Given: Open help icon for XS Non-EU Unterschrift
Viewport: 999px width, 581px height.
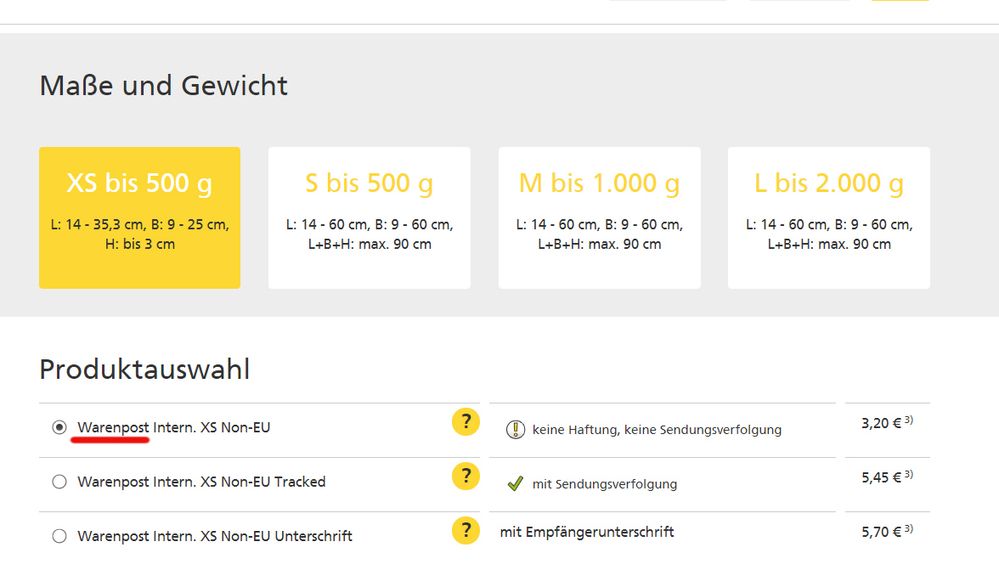Looking at the screenshot, I should point(465,531).
